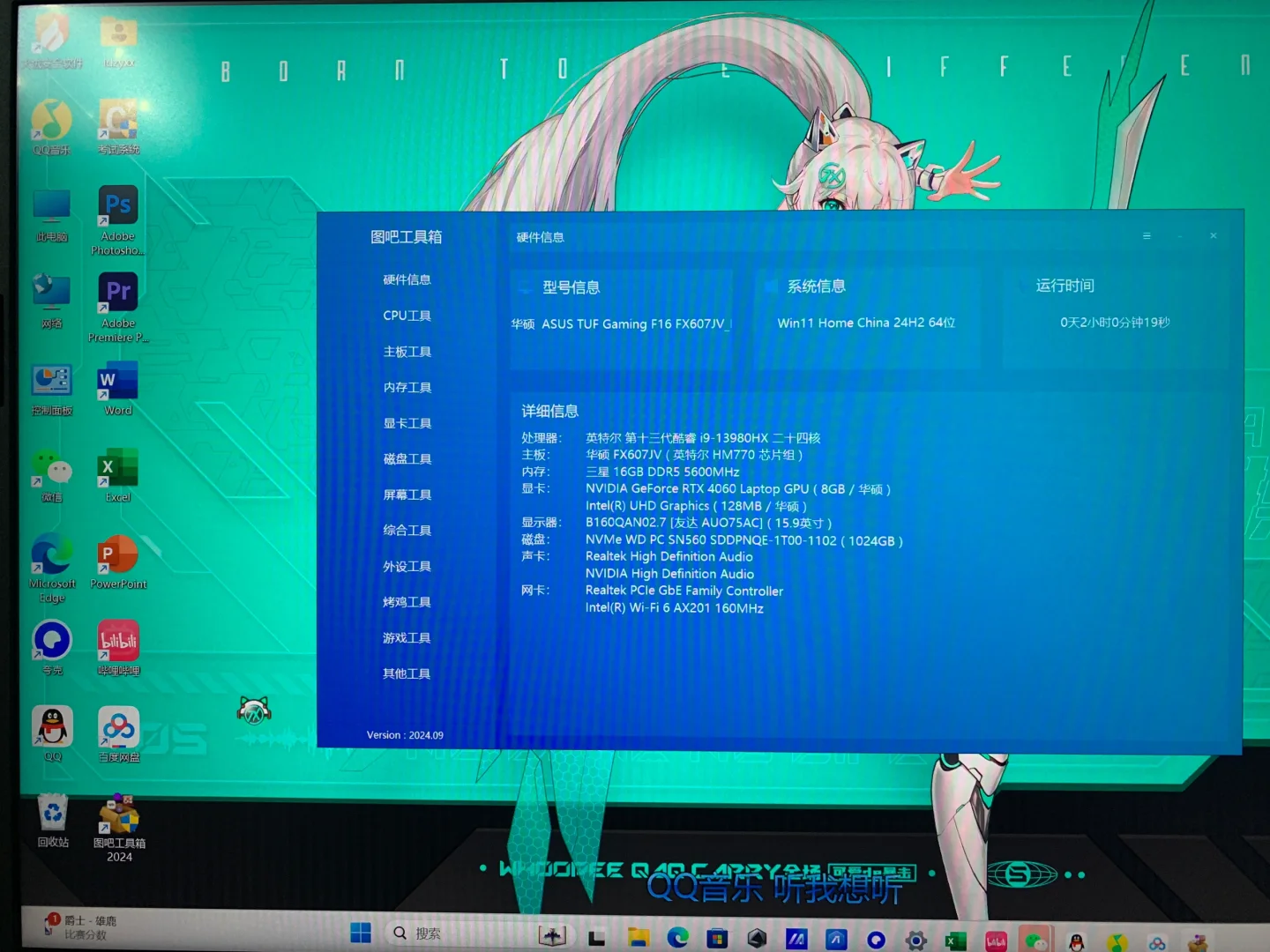The width and height of the screenshot is (1270, 952).
Task: Open the toolbox hamburger menu
Action: tap(1147, 235)
